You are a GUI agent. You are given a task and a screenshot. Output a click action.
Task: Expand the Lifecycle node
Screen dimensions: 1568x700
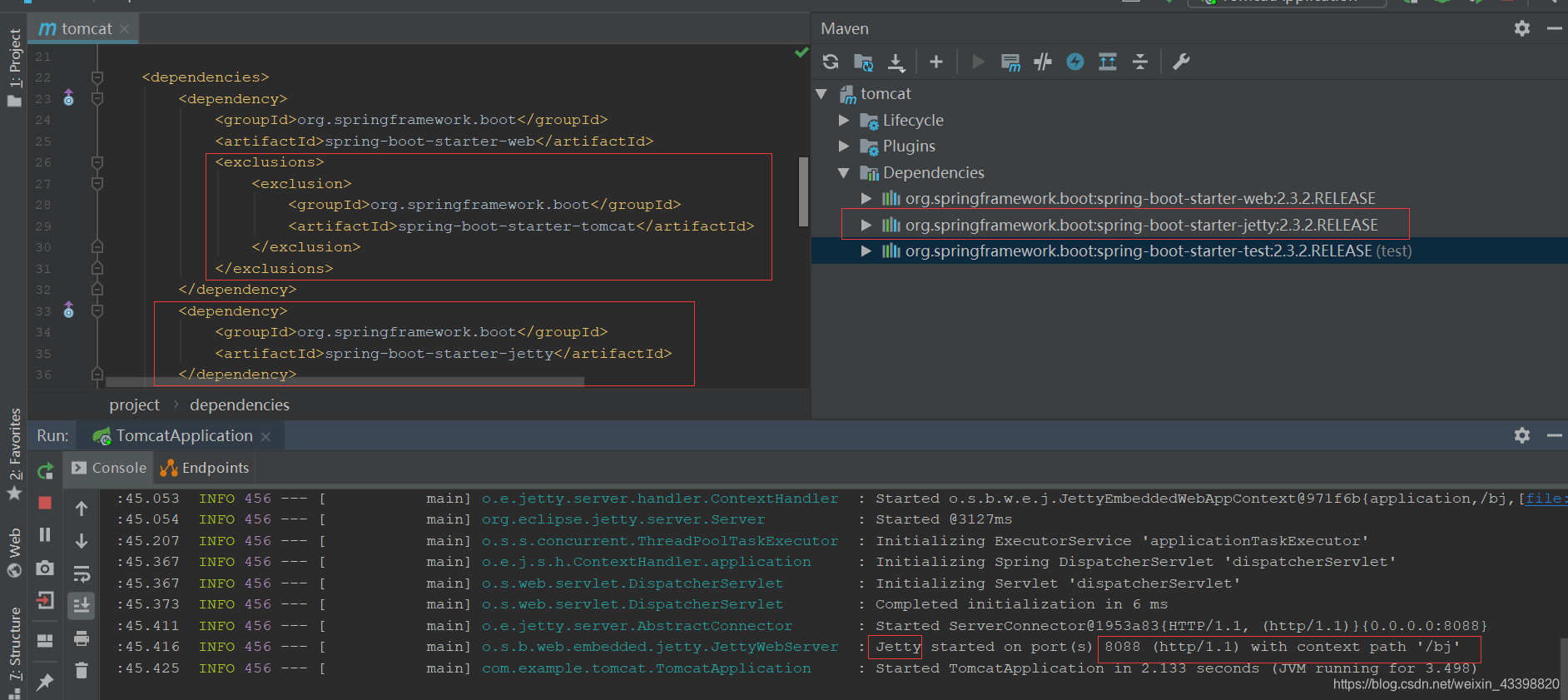click(844, 120)
